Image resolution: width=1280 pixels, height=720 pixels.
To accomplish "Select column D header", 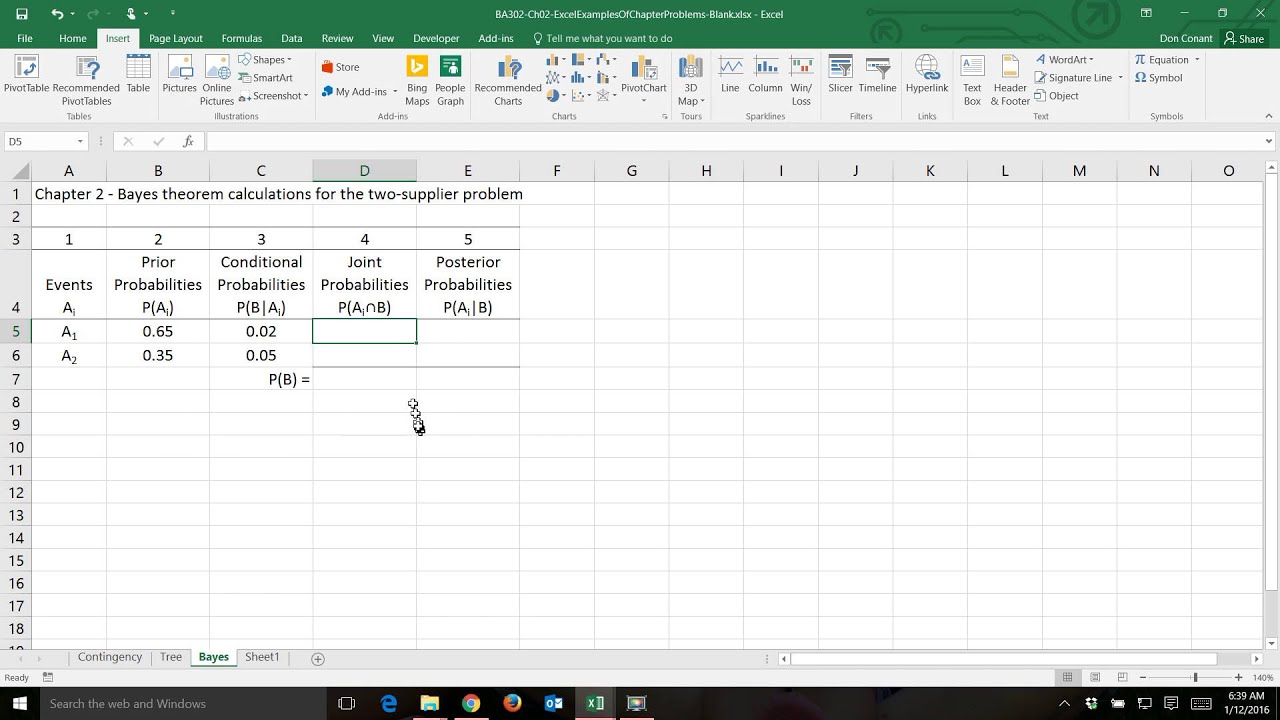I will (x=364, y=171).
